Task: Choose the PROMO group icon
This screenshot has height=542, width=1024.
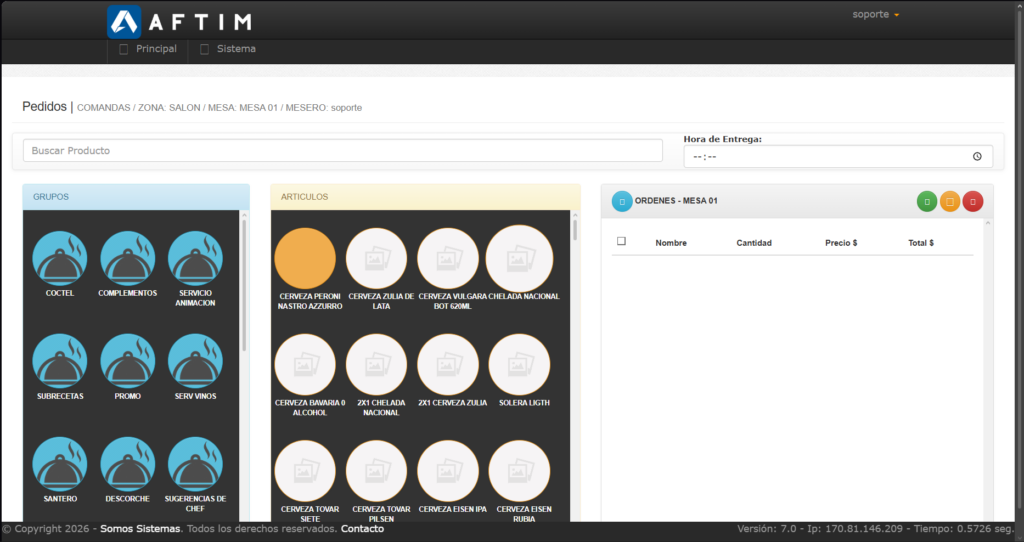Action: point(128,361)
